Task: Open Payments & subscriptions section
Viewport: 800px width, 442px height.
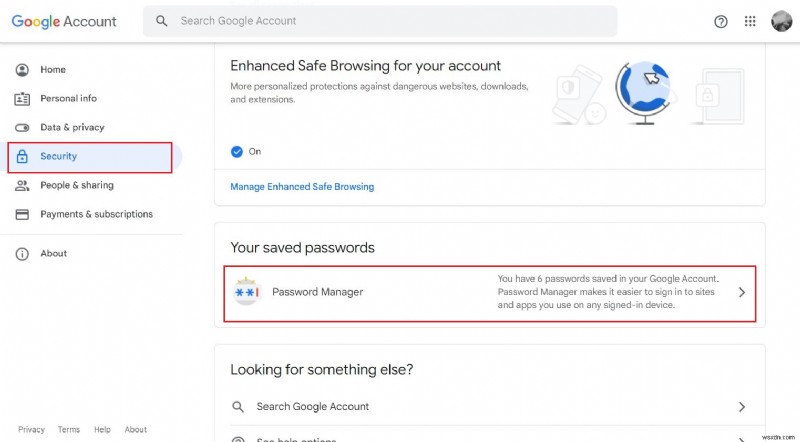Action: [96, 214]
